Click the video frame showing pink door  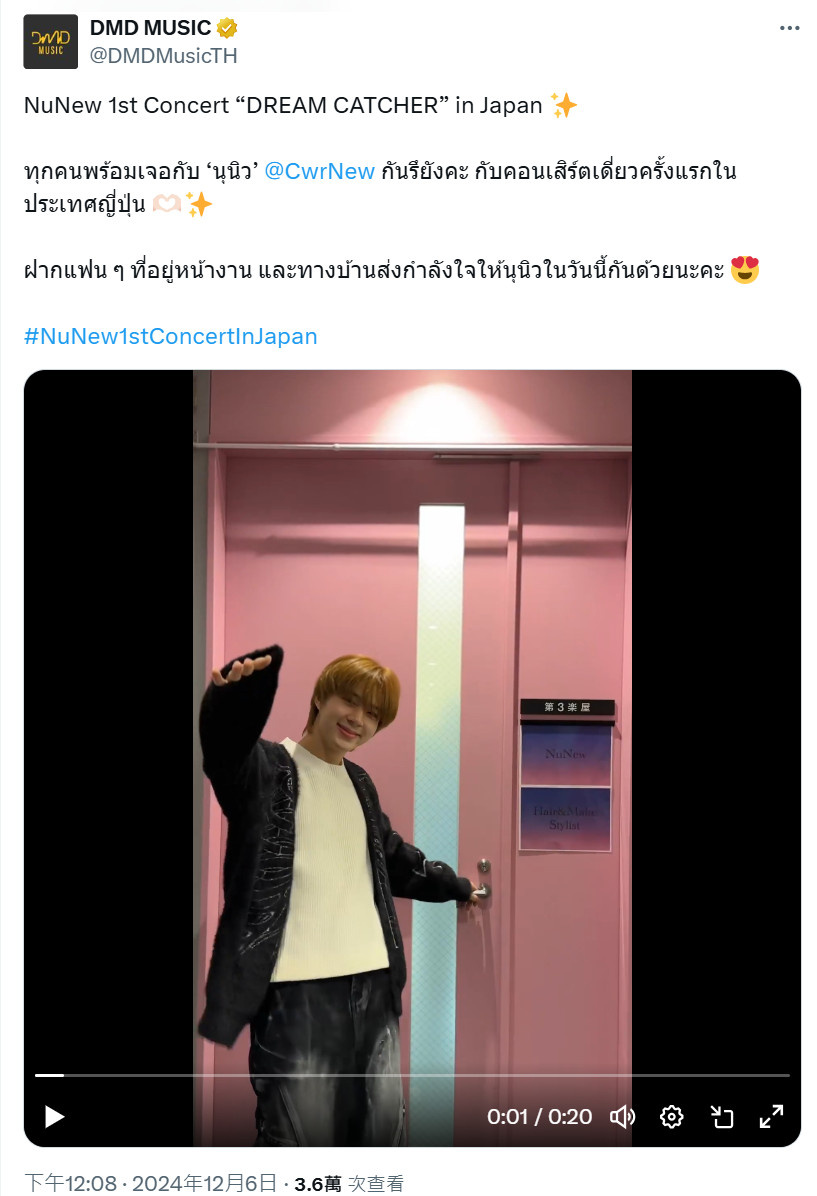coord(412,717)
